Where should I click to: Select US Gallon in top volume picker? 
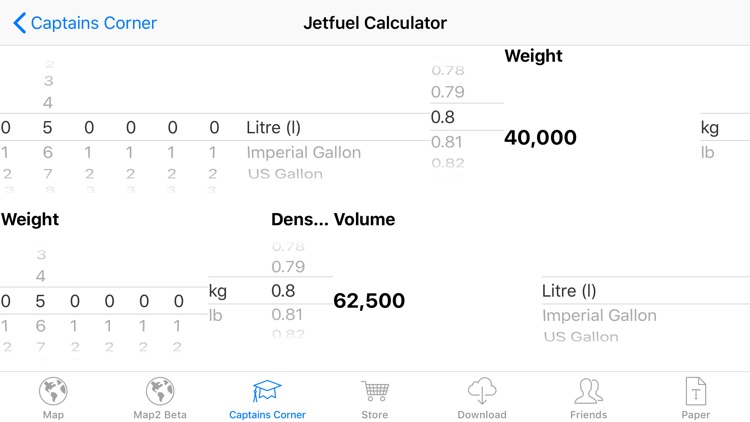click(x=285, y=173)
